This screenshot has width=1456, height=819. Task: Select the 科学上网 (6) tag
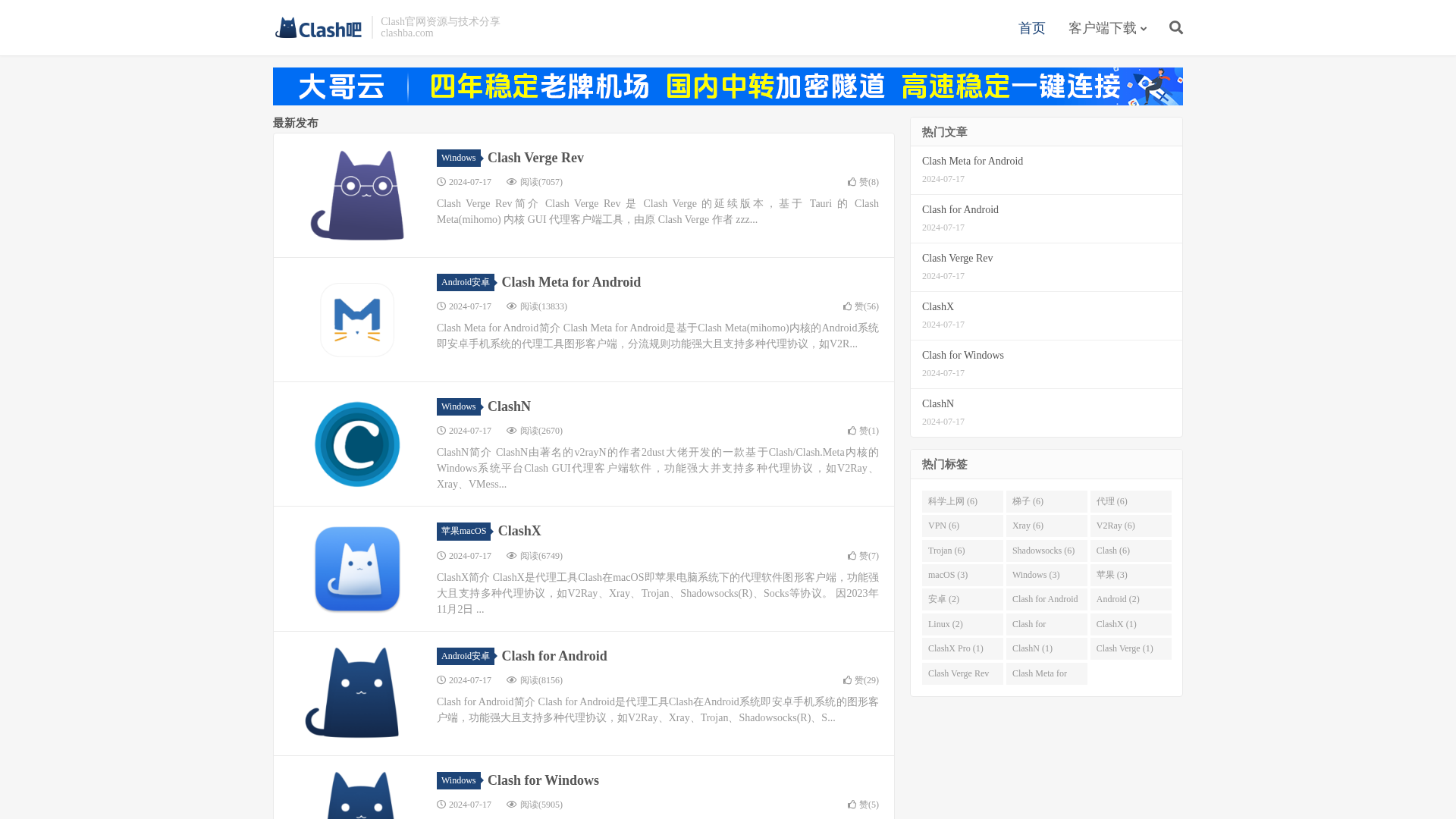962,501
